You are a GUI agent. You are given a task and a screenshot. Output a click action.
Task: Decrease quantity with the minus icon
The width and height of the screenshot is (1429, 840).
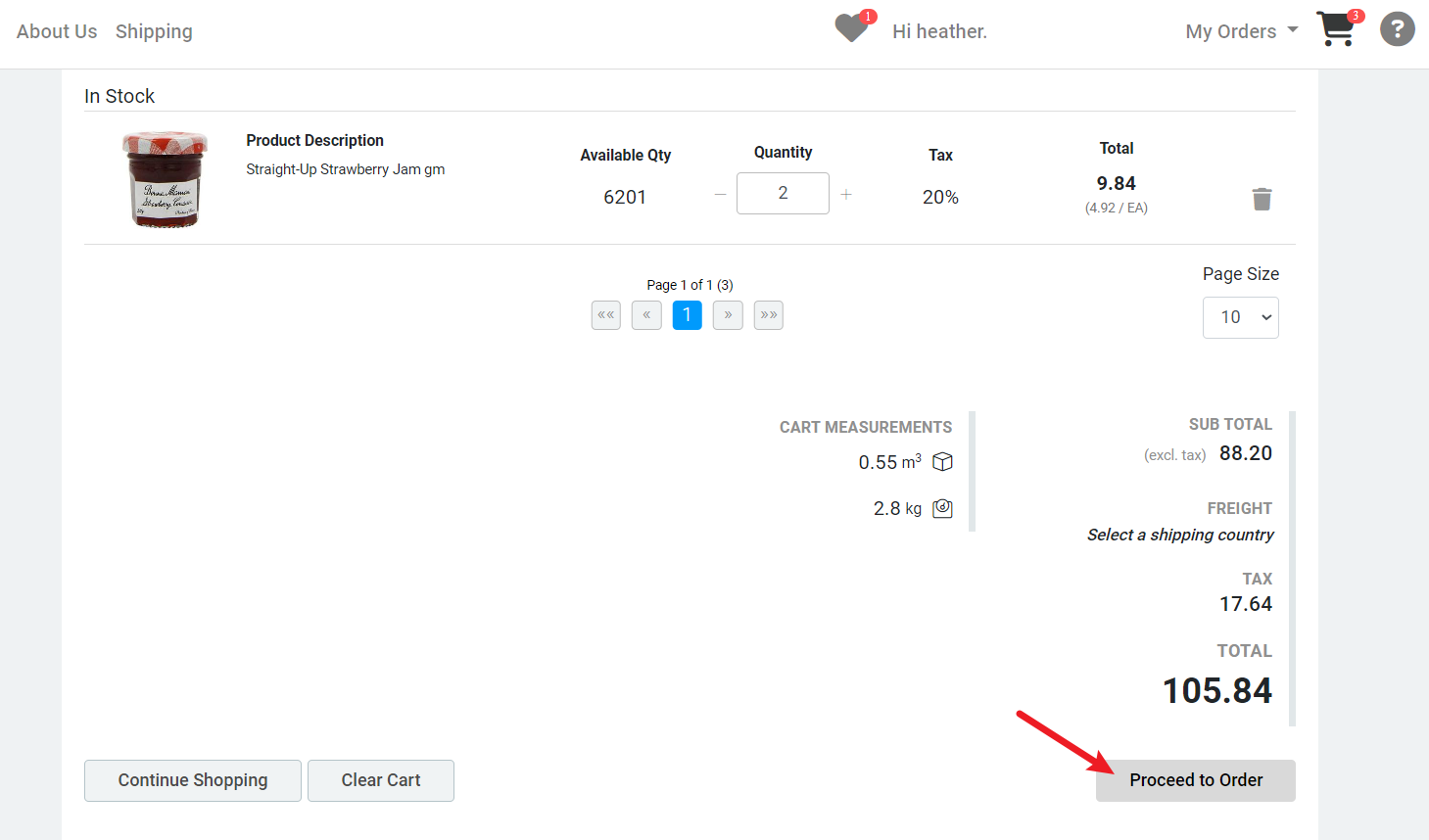pos(719,193)
